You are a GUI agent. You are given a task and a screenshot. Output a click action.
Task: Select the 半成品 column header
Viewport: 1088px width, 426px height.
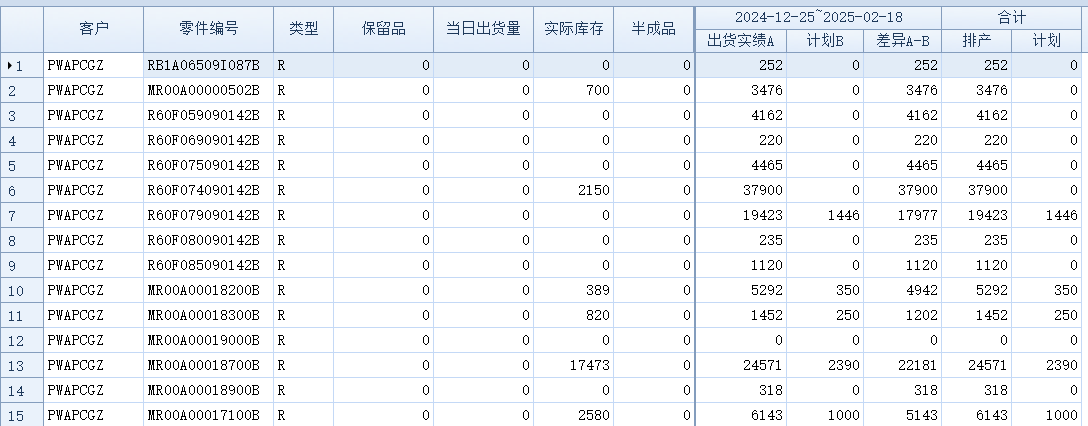[x=653, y=29]
